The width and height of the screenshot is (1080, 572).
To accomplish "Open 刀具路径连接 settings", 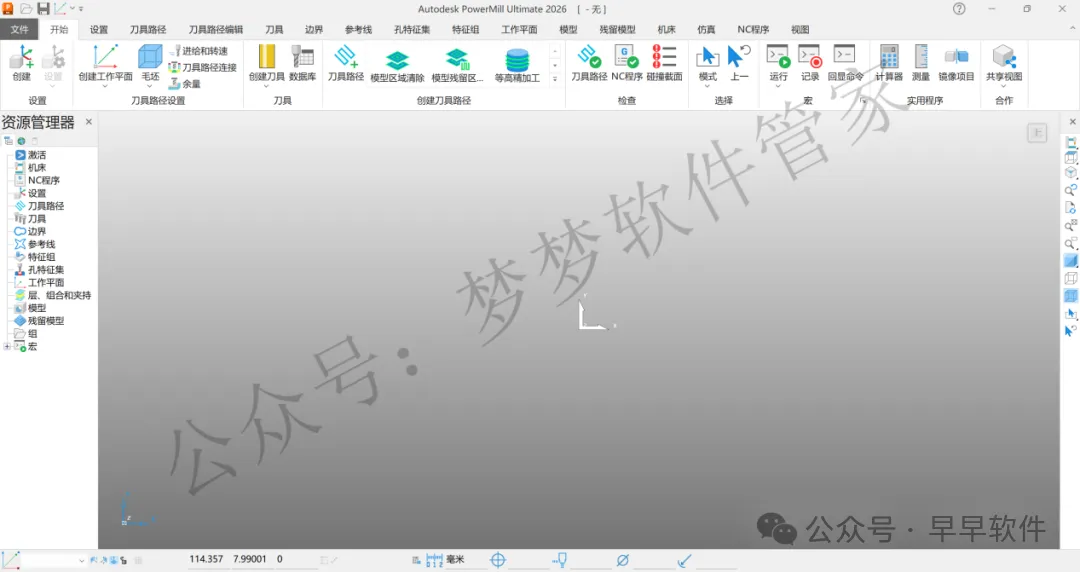I will click(202, 68).
